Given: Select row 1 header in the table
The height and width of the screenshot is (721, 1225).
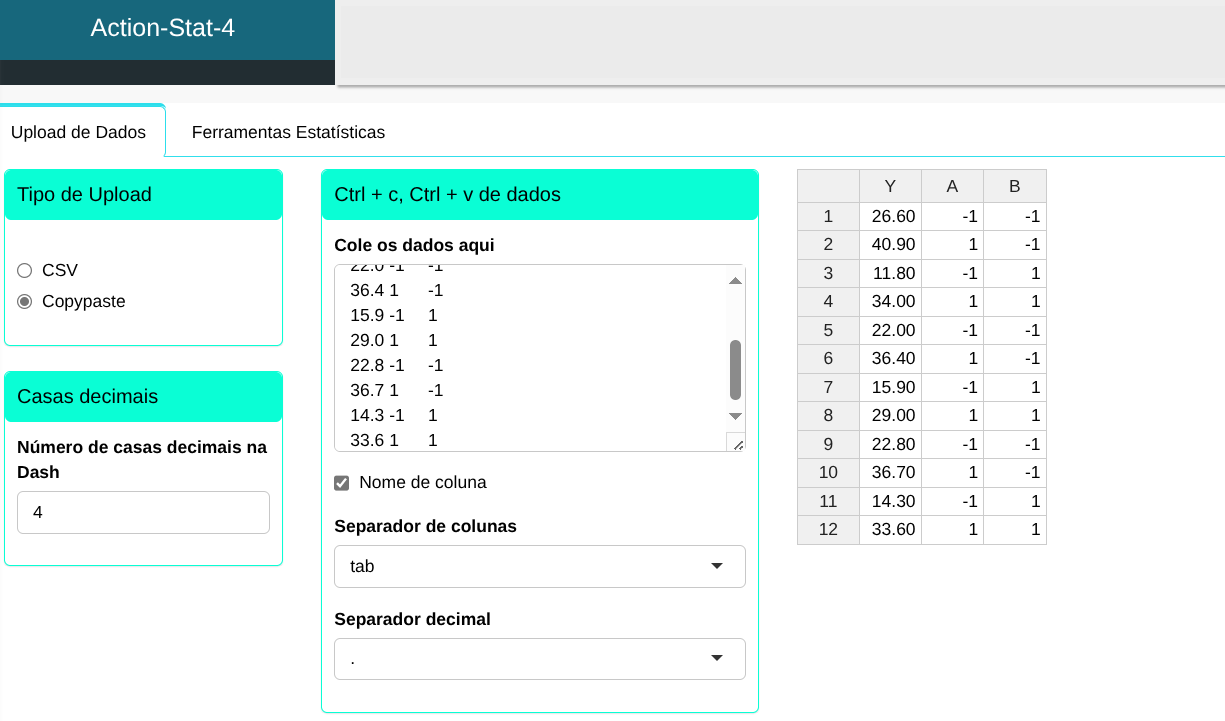Looking at the screenshot, I should (827, 216).
